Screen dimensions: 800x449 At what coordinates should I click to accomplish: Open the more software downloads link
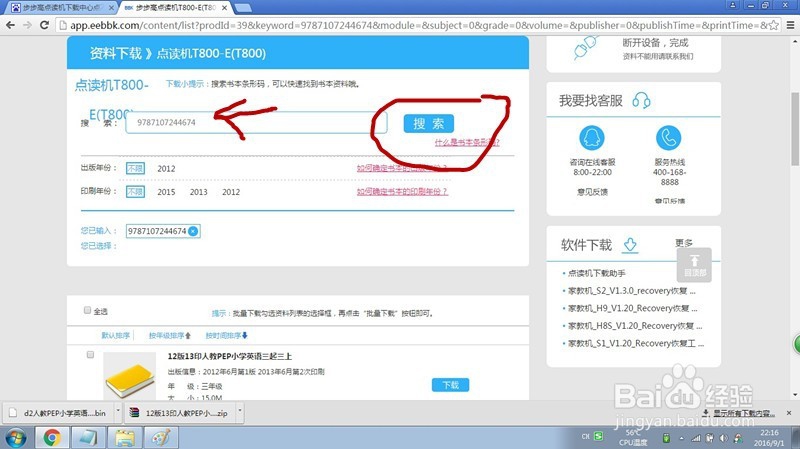pyautogui.click(x=684, y=243)
